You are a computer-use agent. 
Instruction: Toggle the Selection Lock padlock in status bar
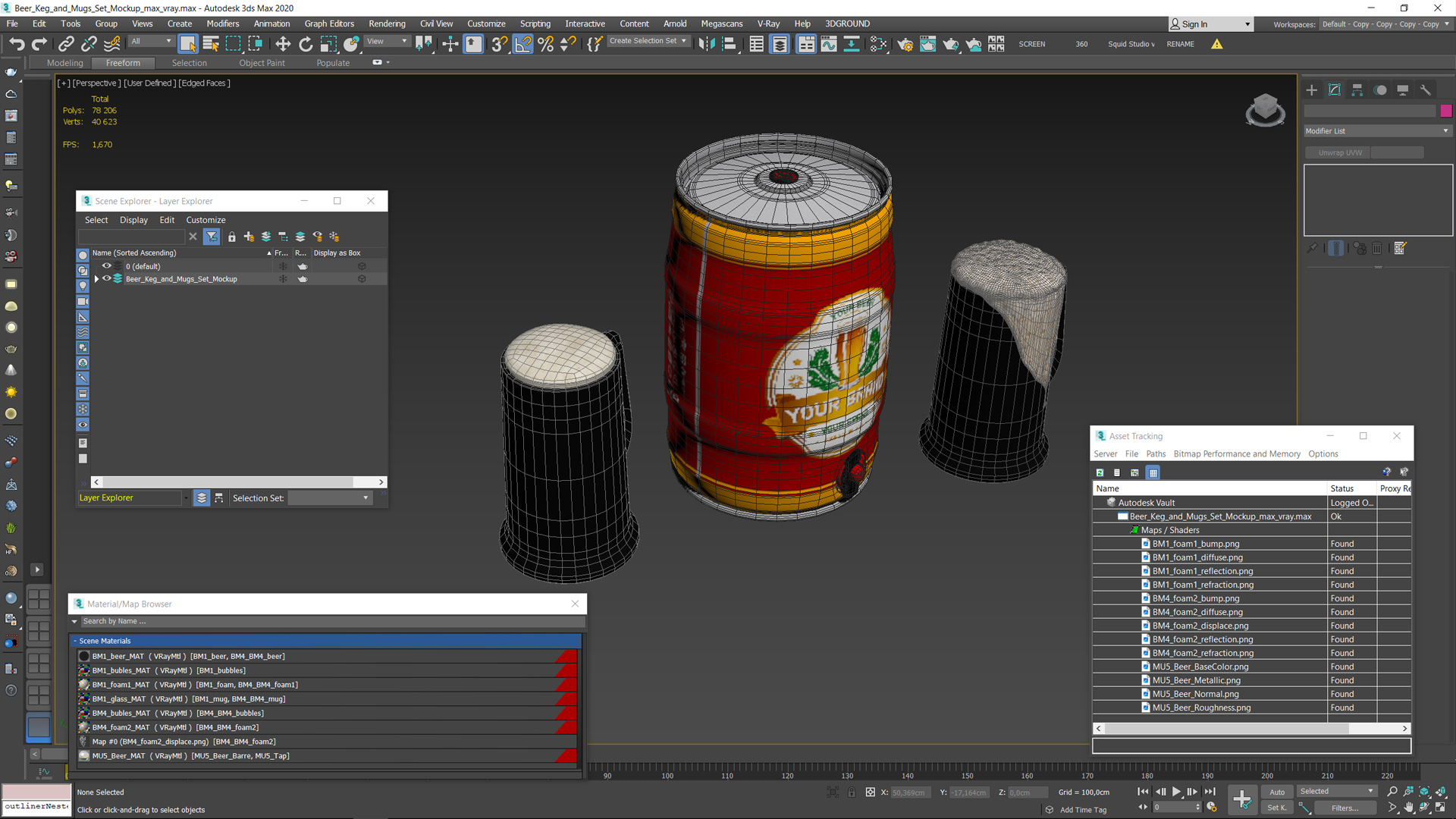tap(852, 792)
